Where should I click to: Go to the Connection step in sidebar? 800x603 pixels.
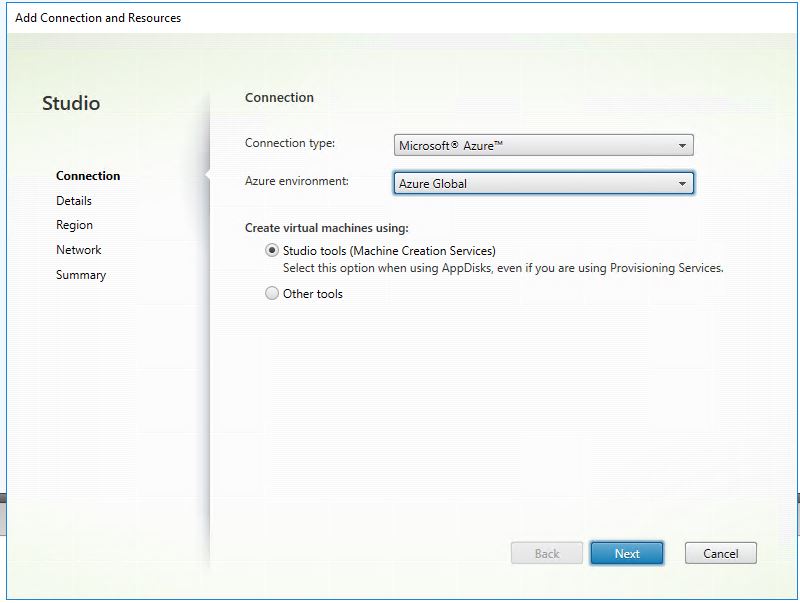(x=88, y=176)
